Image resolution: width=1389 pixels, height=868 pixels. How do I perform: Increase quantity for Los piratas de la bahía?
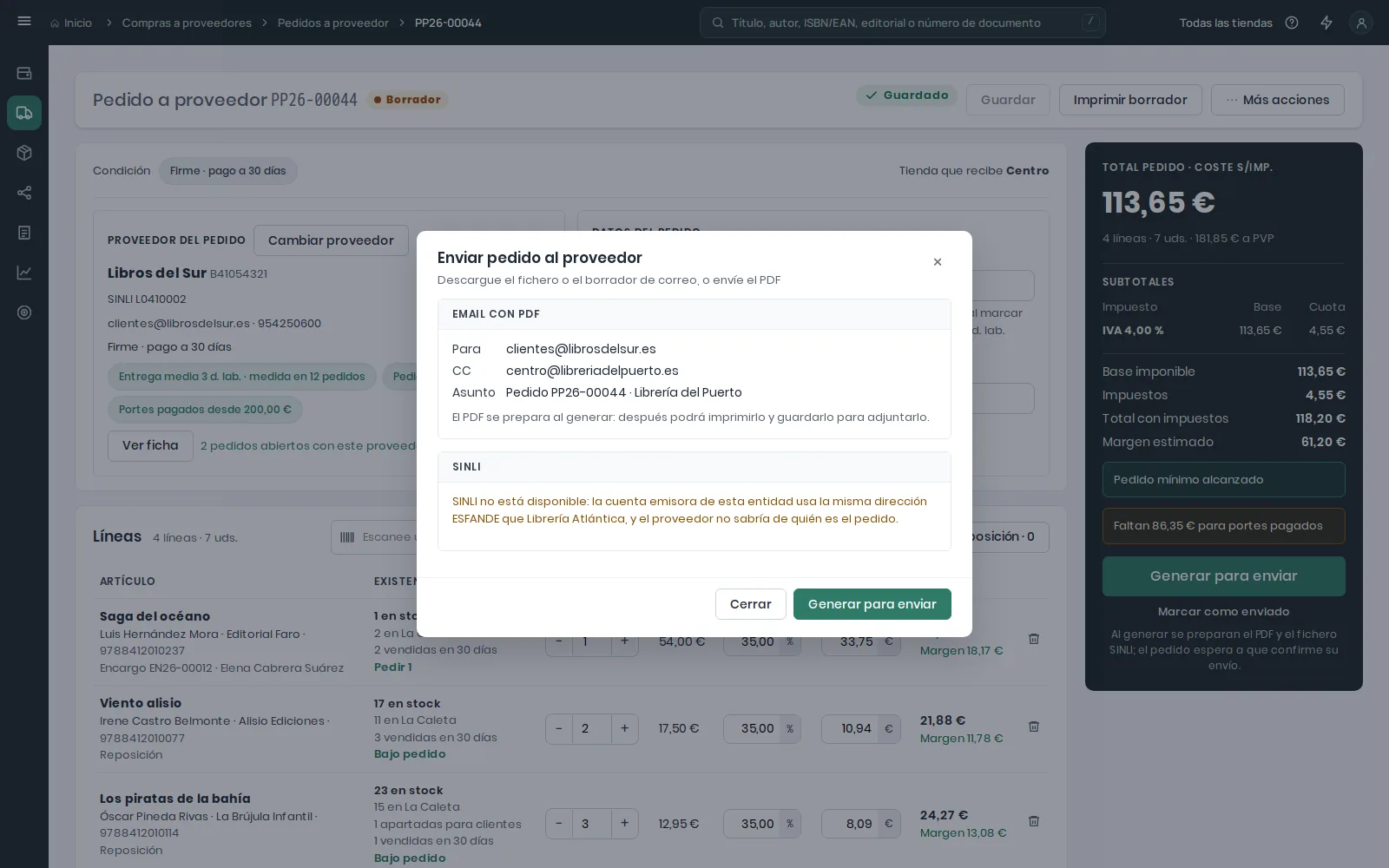pyautogui.click(x=625, y=824)
